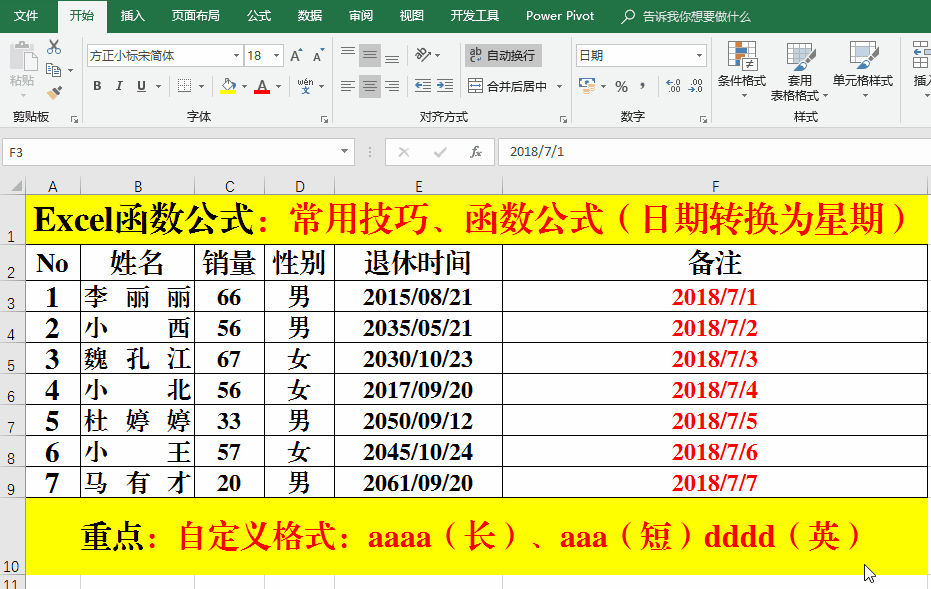Expand the font name dropdown
The width and height of the screenshot is (931, 589).
(236, 56)
